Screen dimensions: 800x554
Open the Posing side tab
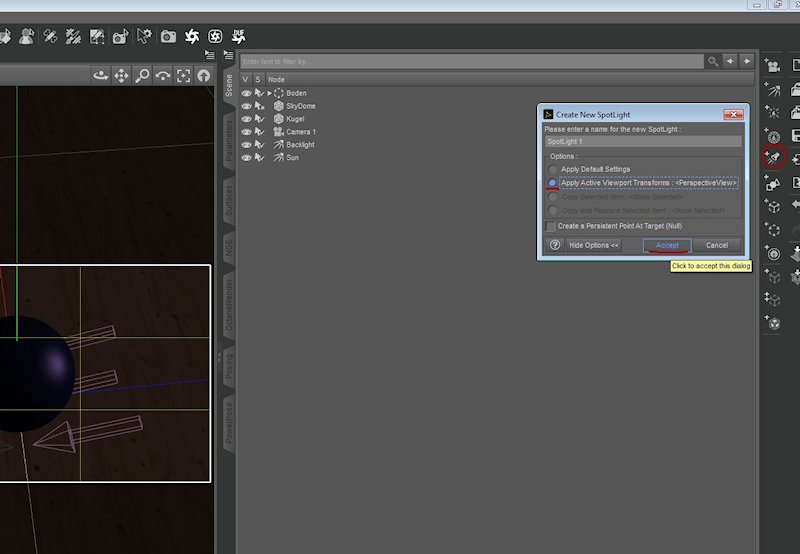pos(229,365)
